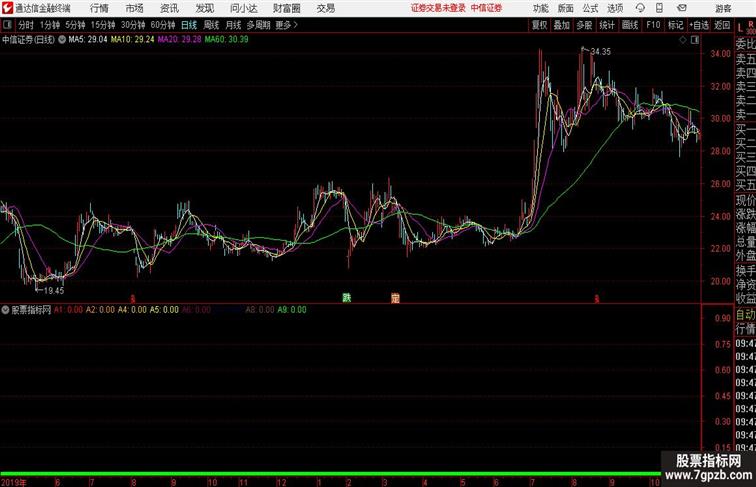Select the 多周期 multi-period tab
756x487 pixels.
pyautogui.click(x=258, y=25)
